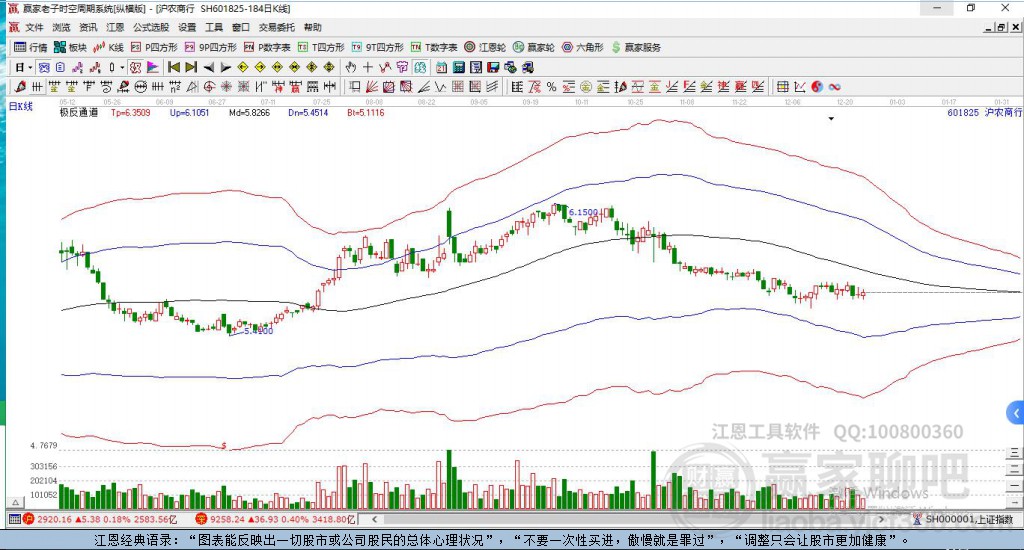The width and height of the screenshot is (1024, 550).
Task: Jump to last bar icon
Action: point(191,67)
